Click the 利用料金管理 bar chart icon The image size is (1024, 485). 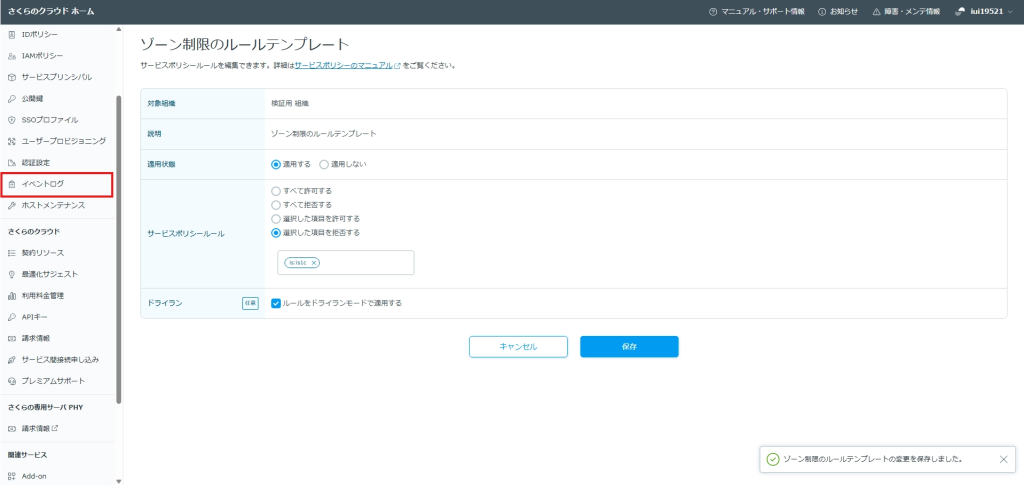coord(12,296)
